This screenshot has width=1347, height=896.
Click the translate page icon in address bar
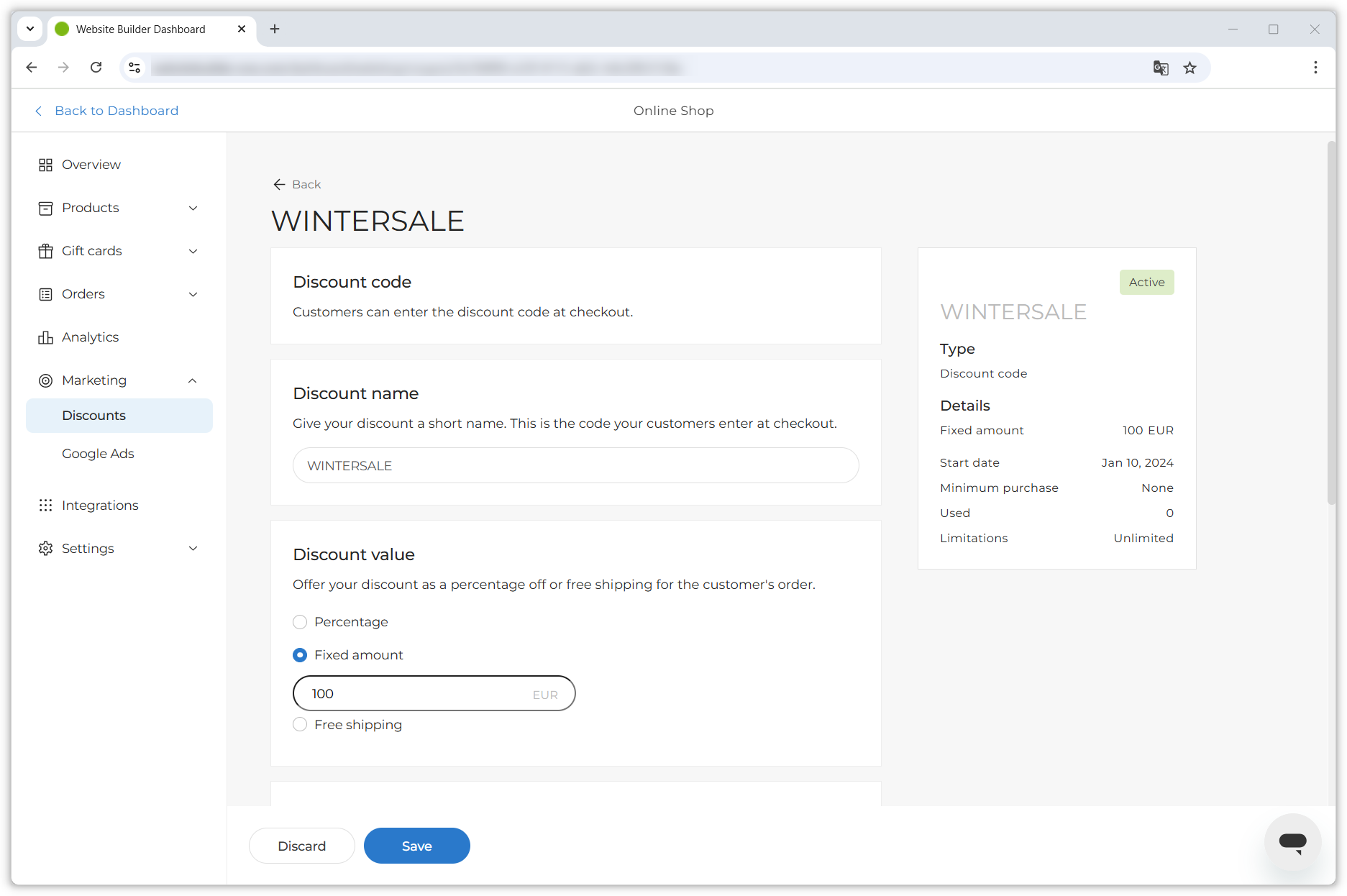[x=1160, y=68]
